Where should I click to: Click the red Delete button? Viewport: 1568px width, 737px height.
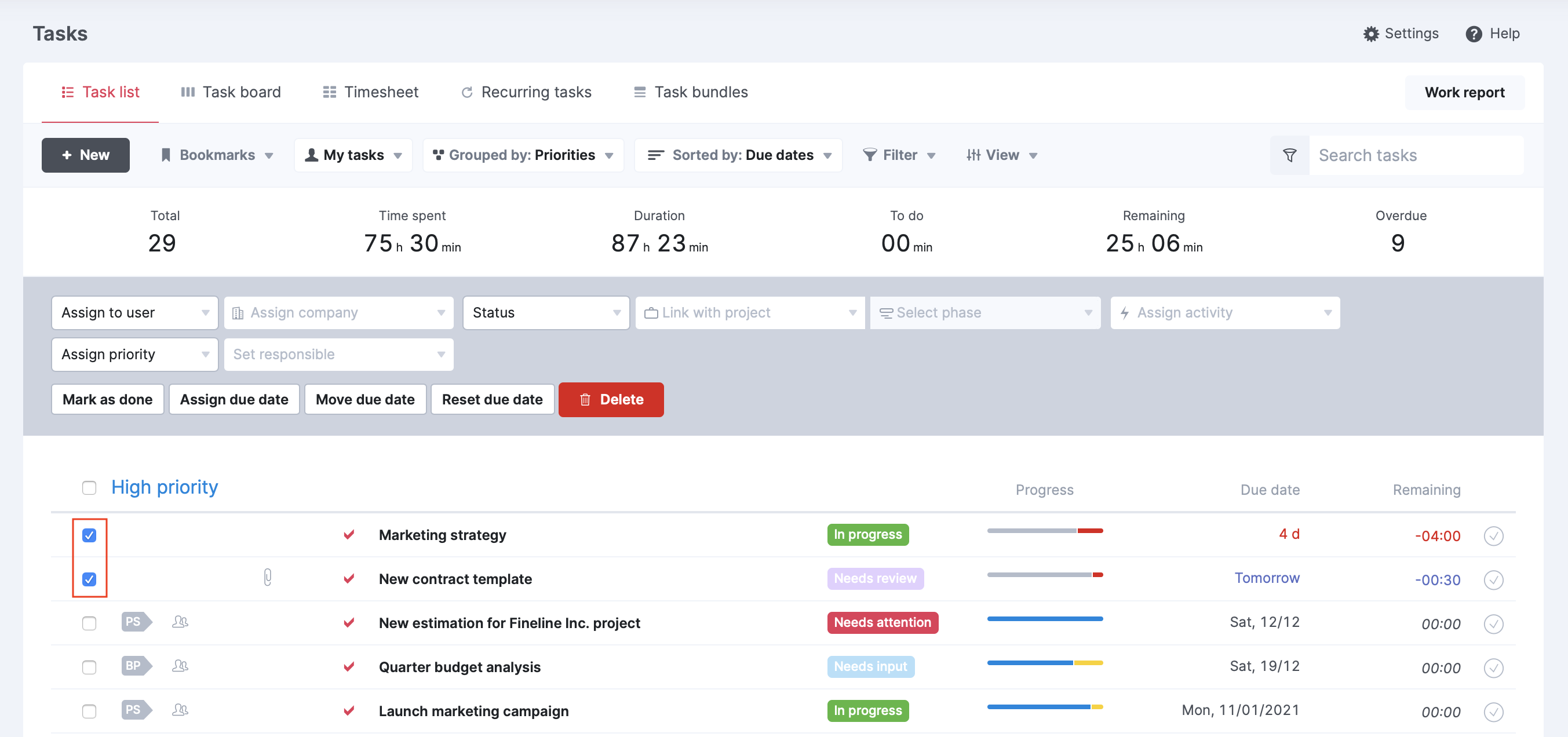[x=611, y=399]
